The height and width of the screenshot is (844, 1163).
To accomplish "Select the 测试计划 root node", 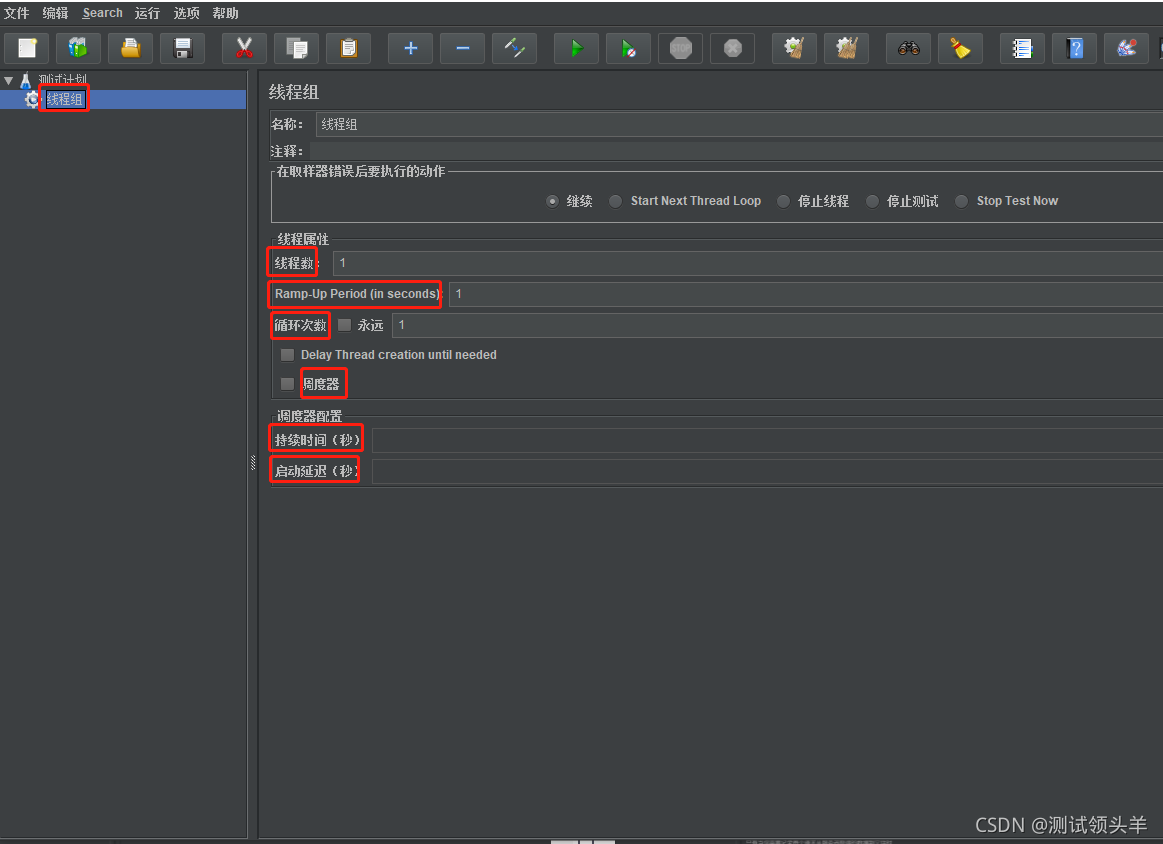I will 62,79.
